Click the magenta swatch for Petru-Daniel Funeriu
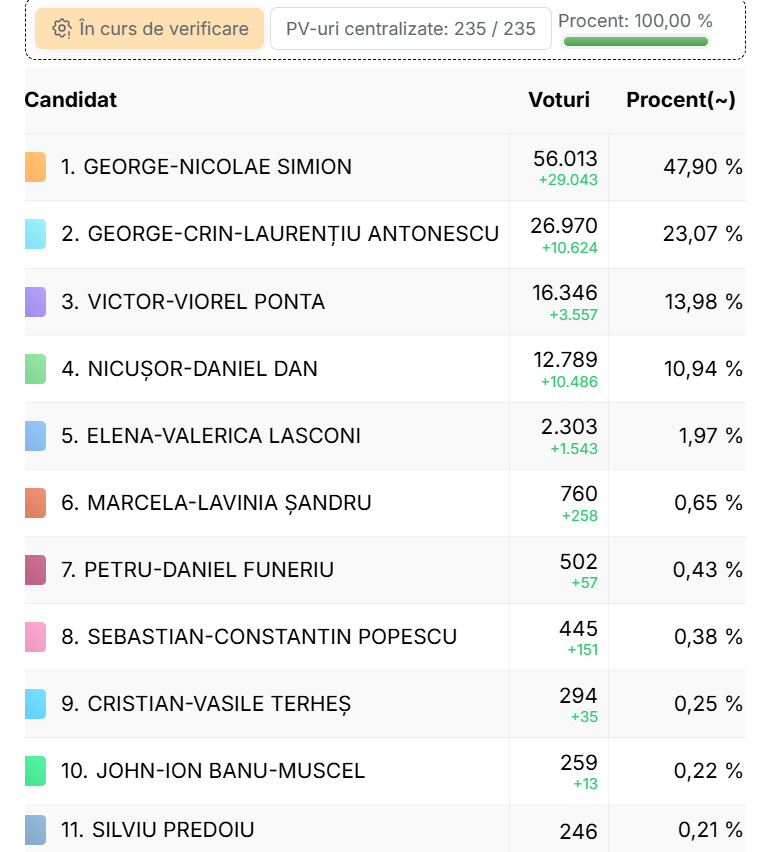This screenshot has height=852, width=762. [35, 570]
